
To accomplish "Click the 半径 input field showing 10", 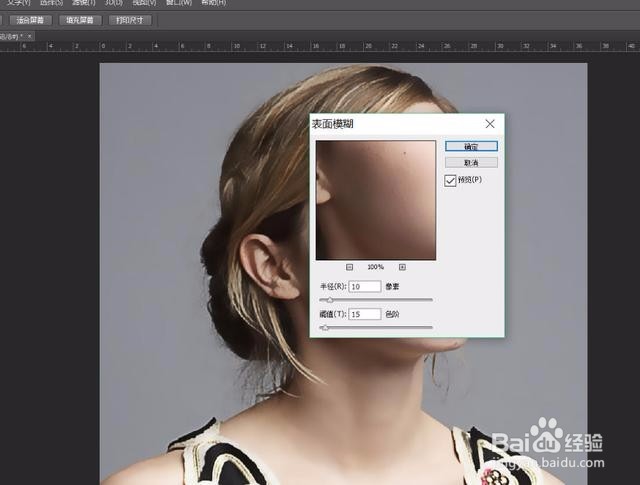I will click(x=364, y=287).
